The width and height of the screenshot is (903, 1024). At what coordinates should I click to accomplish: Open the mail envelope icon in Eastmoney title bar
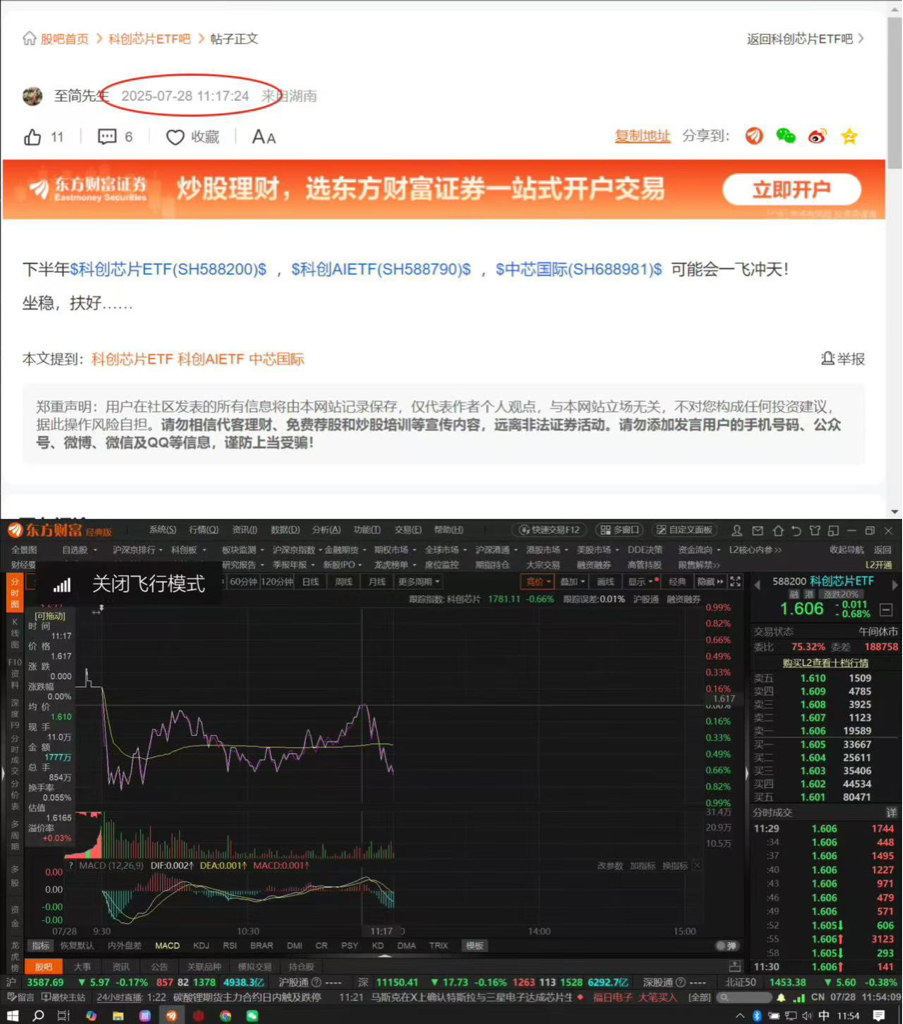[757, 530]
